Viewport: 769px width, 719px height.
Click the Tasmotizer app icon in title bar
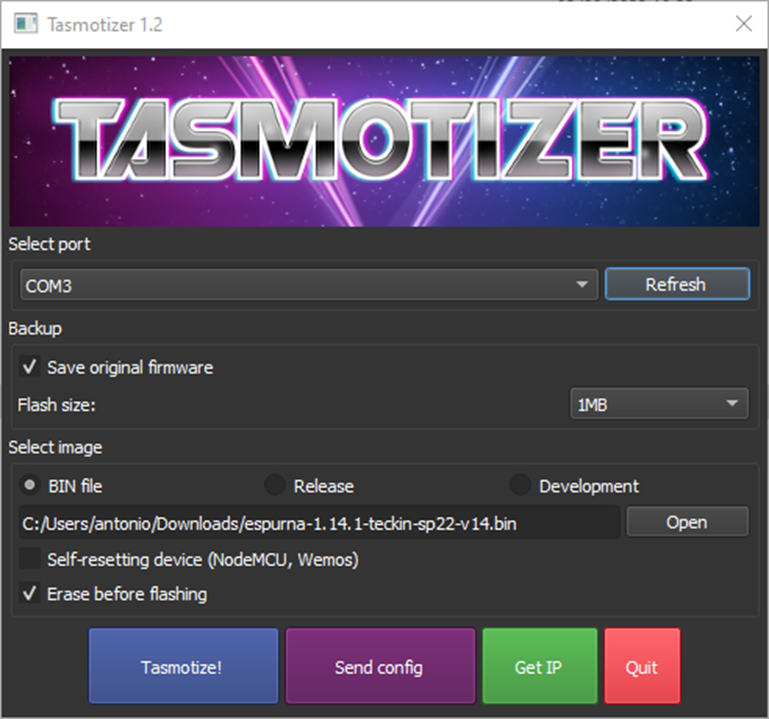click(x=24, y=24)
